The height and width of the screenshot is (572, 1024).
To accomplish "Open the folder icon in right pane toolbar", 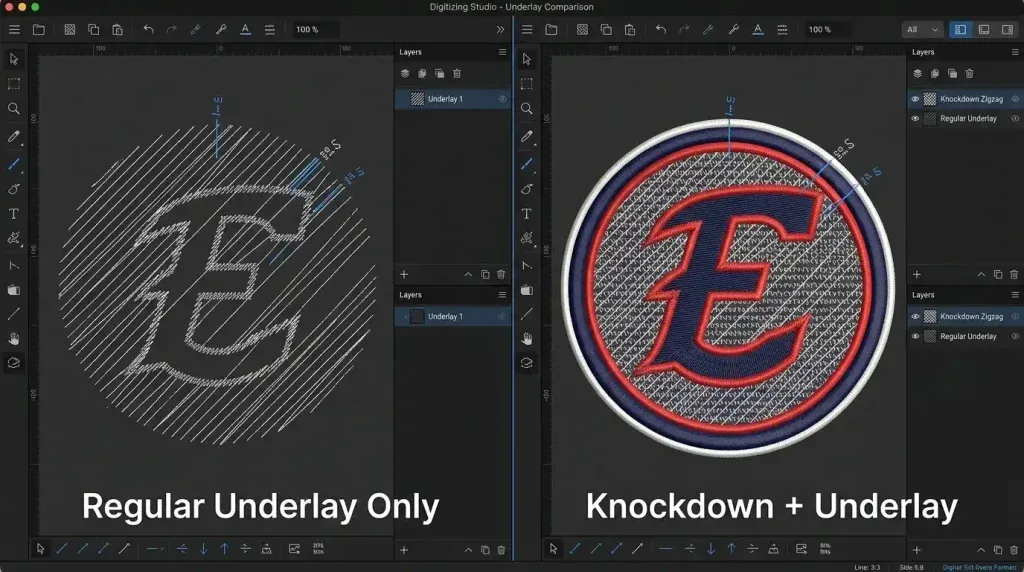I will 551,29.
